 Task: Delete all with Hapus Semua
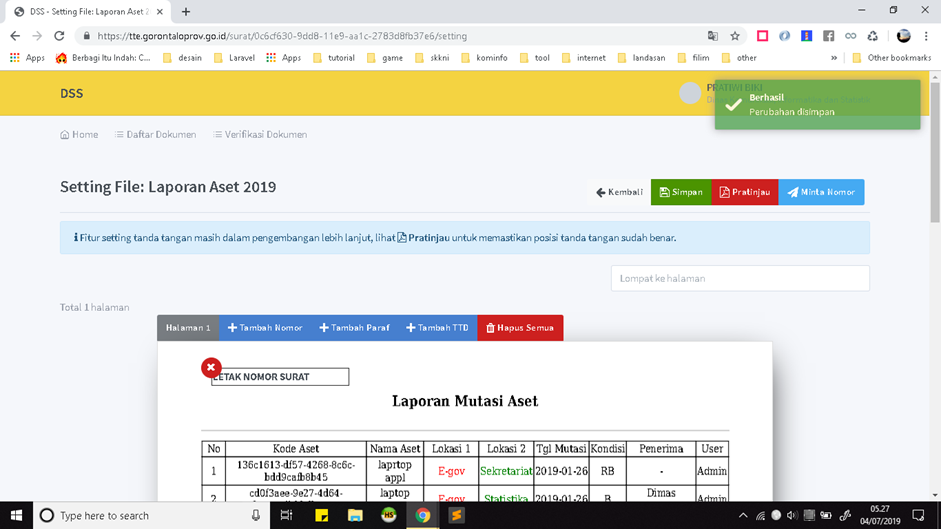click(x=519, y=328)
